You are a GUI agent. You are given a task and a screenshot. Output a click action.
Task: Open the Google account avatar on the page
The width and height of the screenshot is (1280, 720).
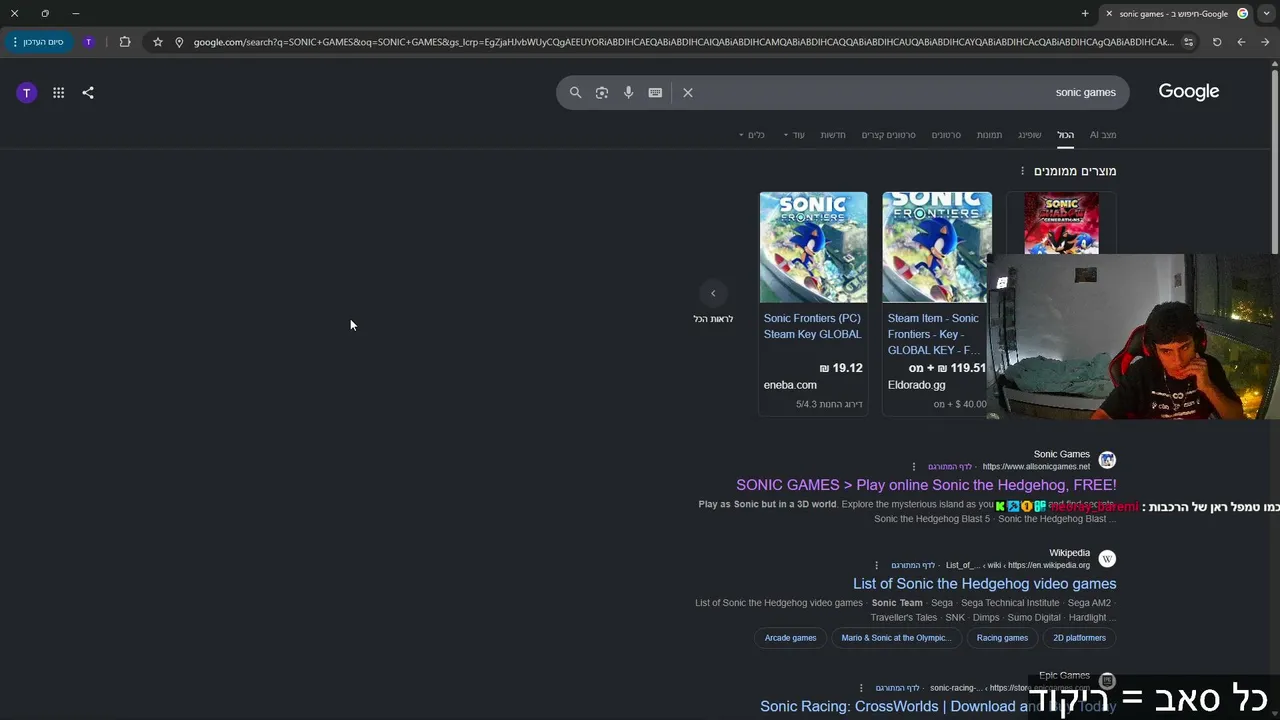click(x=27, y=93)
